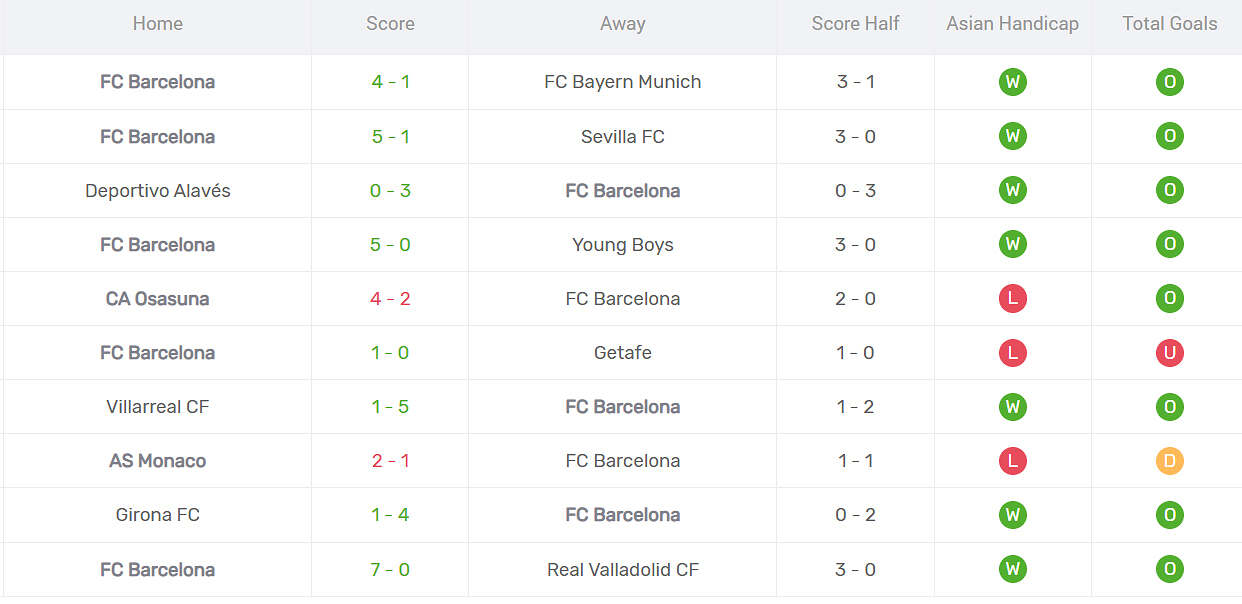Click the 4 - 2 score in Osasuna match

coord(390,298)
